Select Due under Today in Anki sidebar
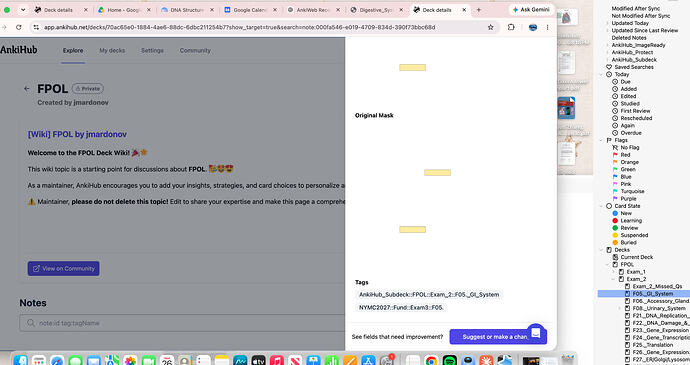This screenshot has width=690, height=365. [x=625, y=82]
